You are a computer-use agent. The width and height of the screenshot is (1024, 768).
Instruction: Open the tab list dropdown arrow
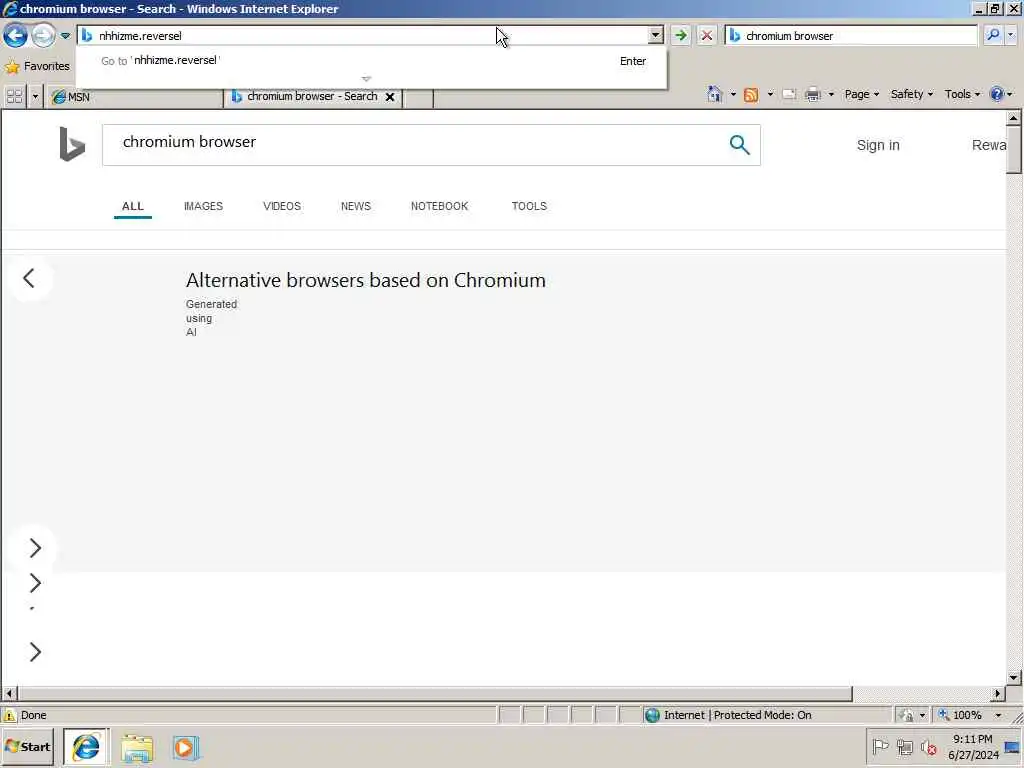(x=35, y=97)
